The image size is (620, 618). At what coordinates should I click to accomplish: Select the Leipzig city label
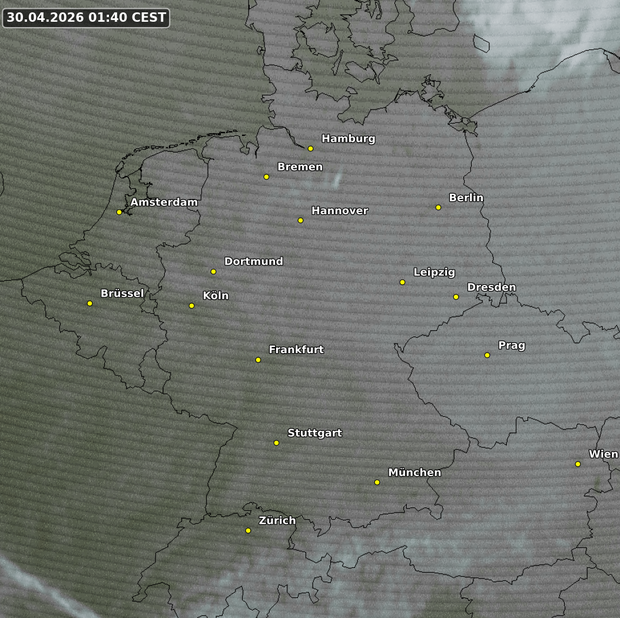point(434,272)
